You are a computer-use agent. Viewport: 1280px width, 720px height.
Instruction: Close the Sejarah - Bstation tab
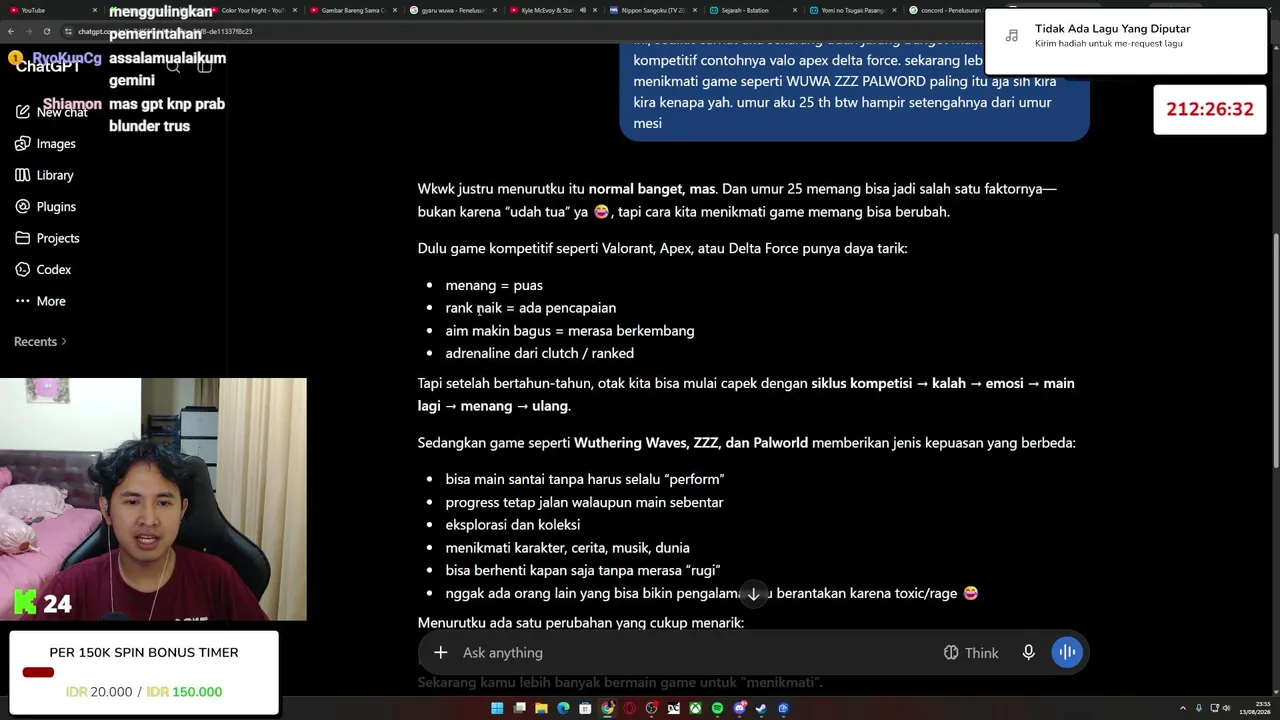[795, 10]
